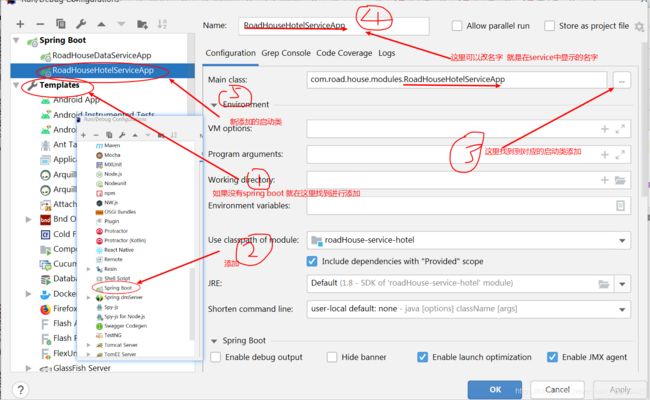The image size is (650, 400).
Task: Edit environment variables with the document icon
Action: pyautogui.click(x=620, y=206)
